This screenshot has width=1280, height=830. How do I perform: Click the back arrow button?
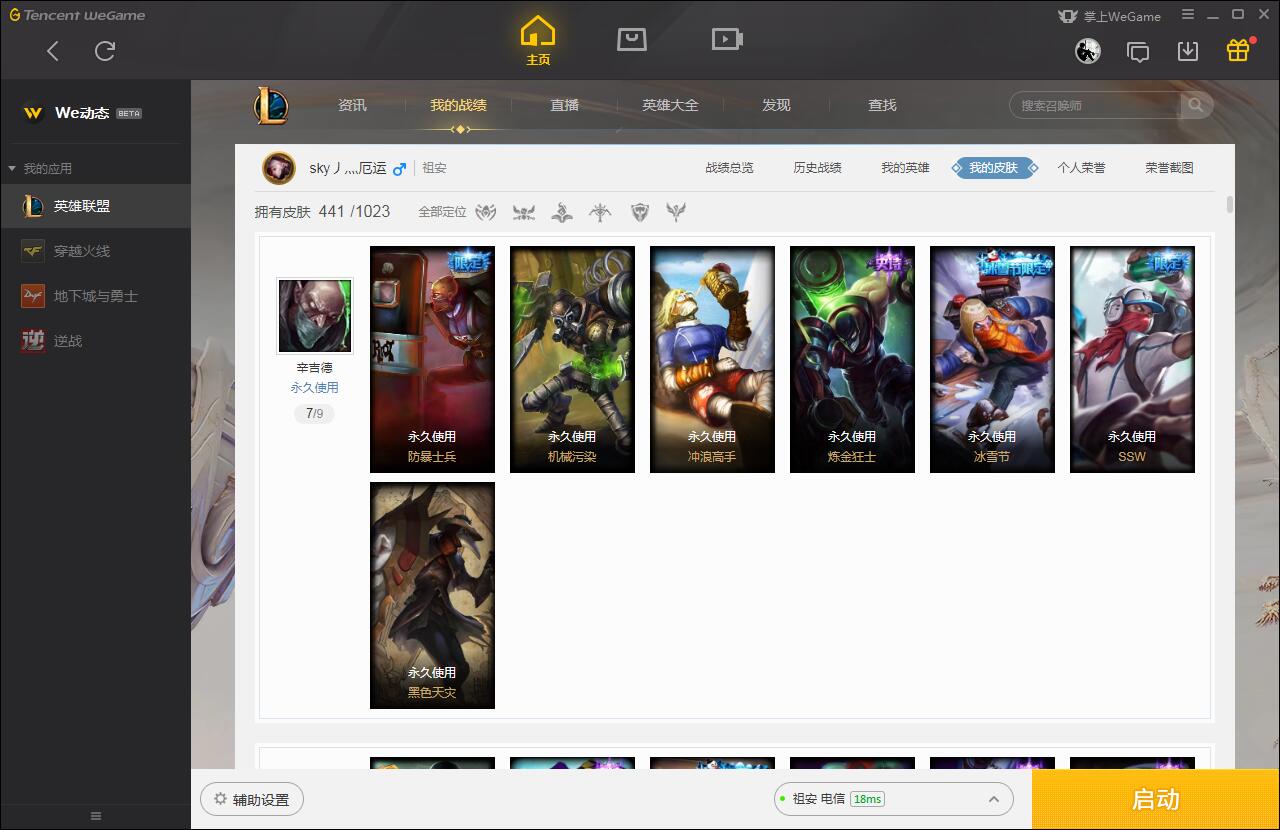coord(53,51)
